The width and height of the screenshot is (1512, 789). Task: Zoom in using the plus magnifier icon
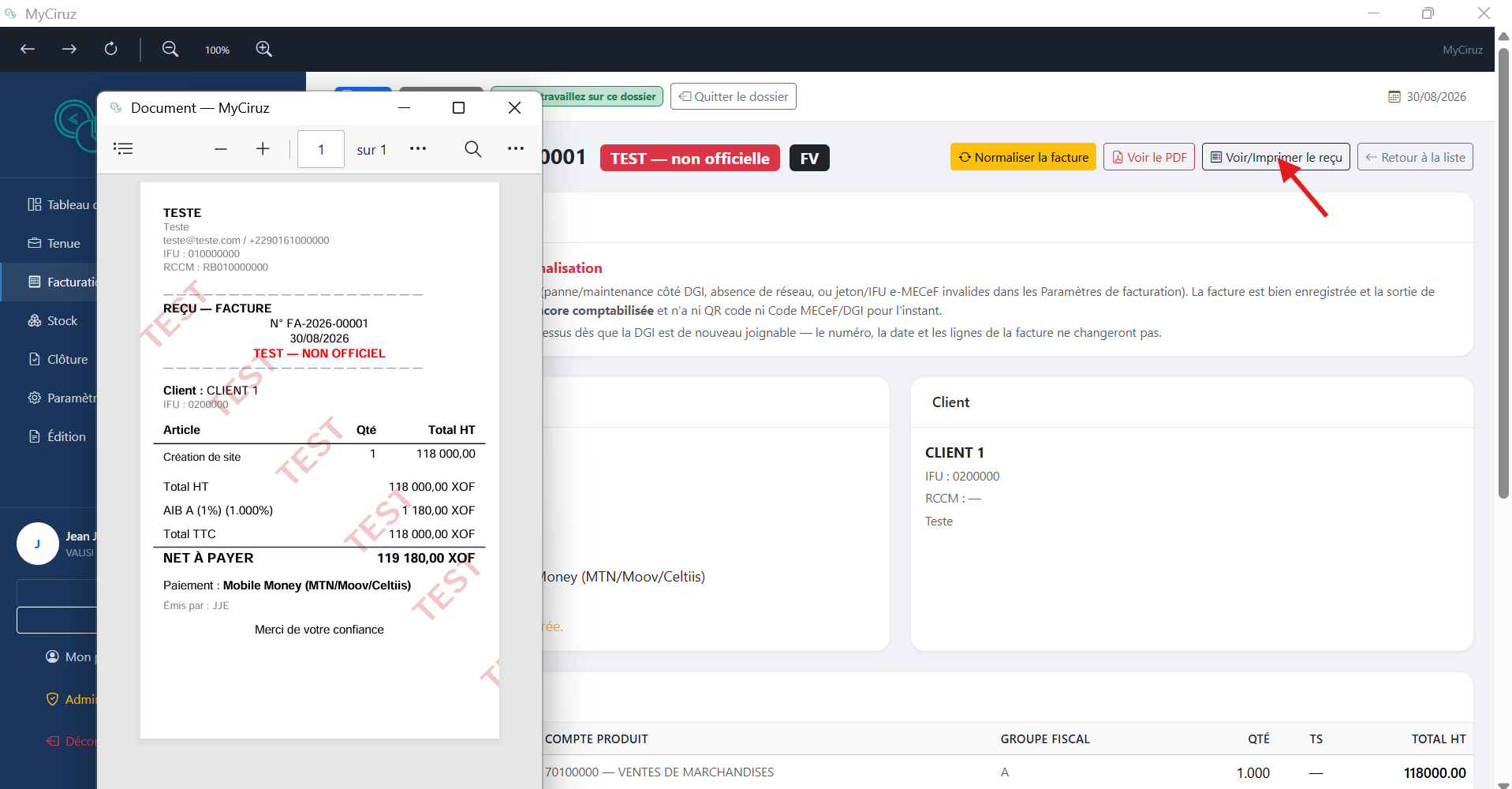click(x=264, y=49)
